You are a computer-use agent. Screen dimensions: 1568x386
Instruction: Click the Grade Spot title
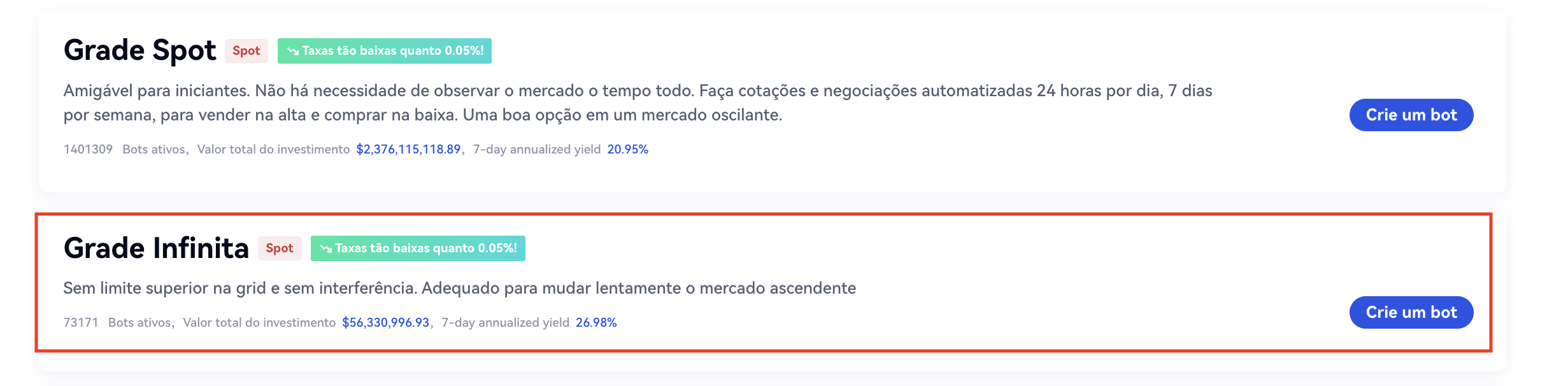point(139,50)
